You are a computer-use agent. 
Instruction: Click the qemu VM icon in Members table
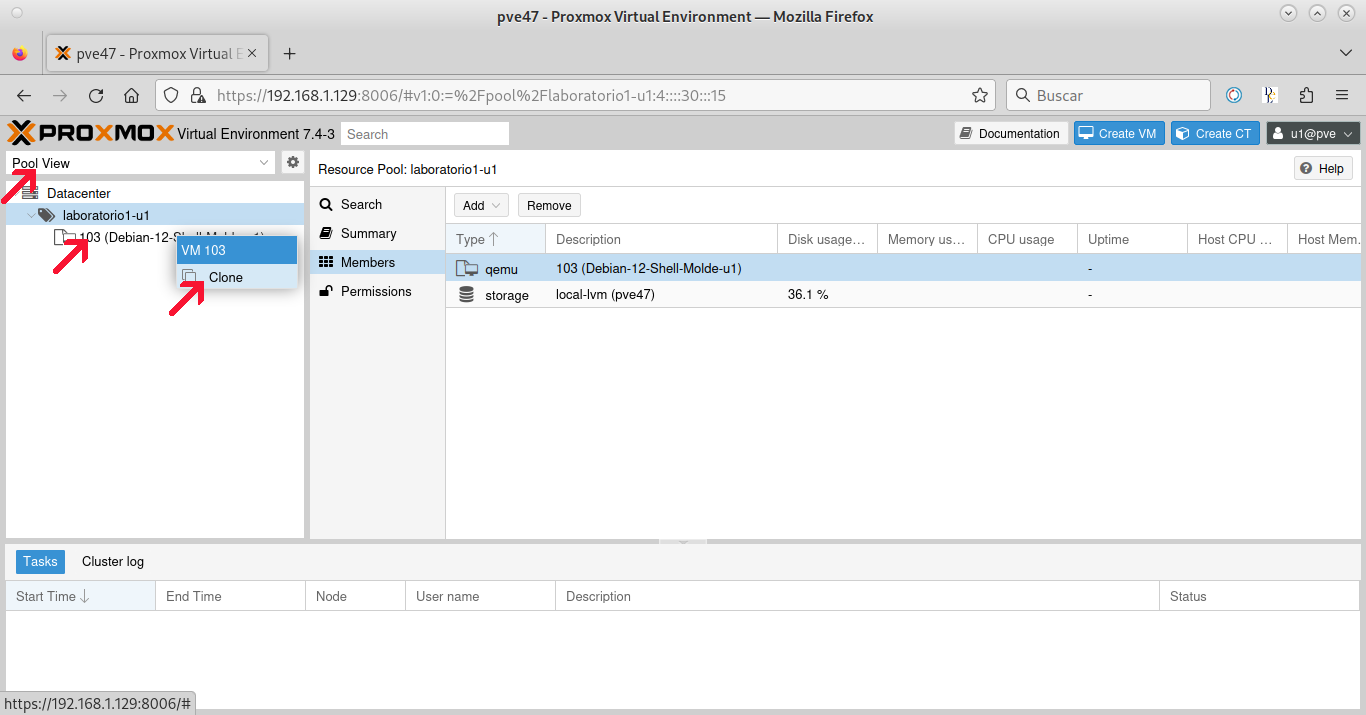point(467,268)
